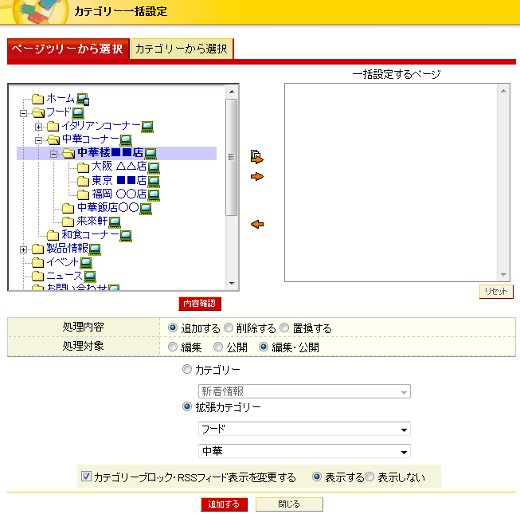Click the リセット button

point(496,292)
